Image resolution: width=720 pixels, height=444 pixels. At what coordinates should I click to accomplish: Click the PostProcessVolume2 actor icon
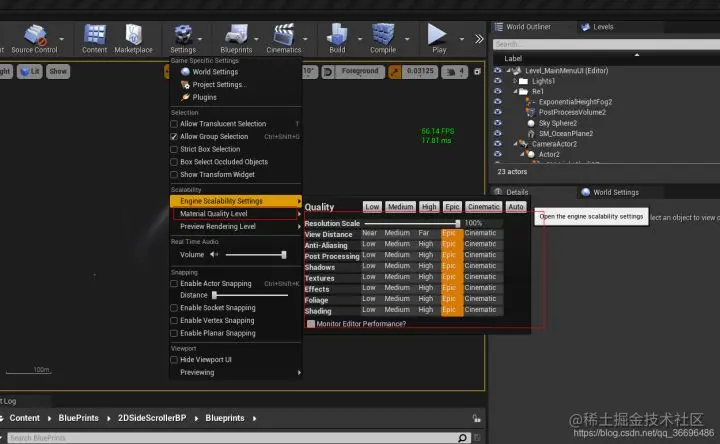531,112
